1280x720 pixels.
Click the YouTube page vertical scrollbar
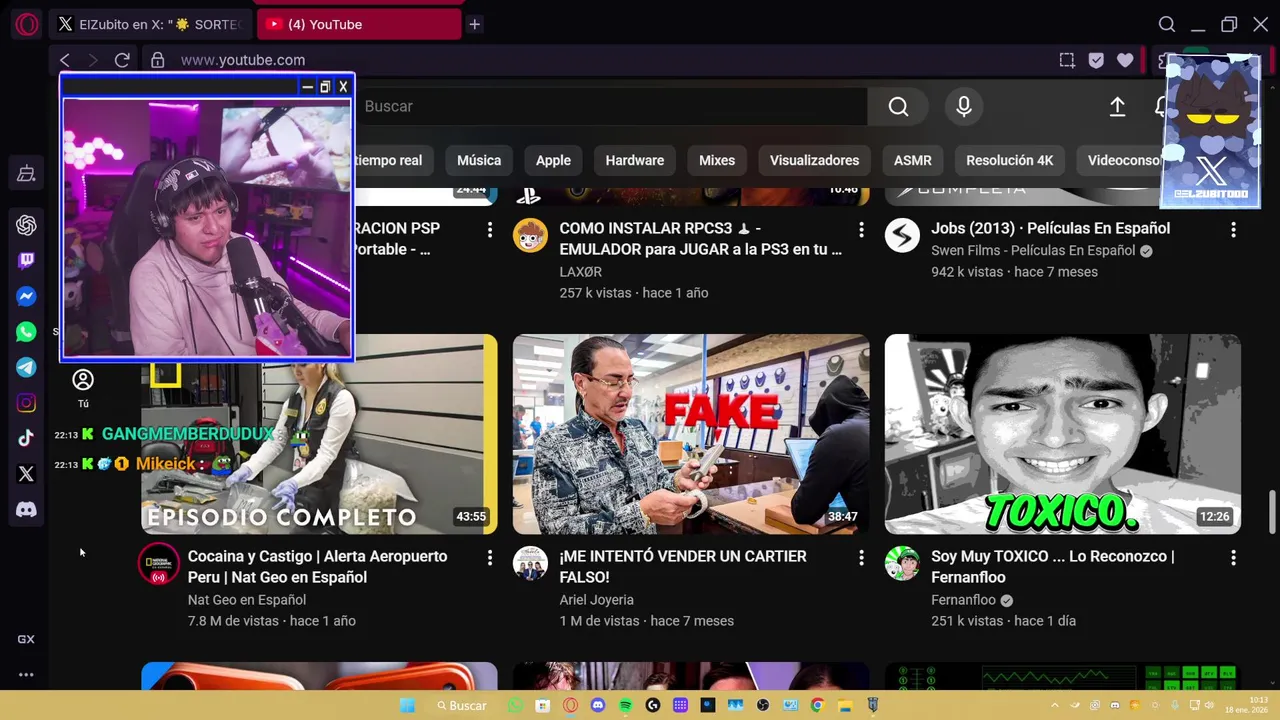pyautogui.click(x=1272, y=513)
